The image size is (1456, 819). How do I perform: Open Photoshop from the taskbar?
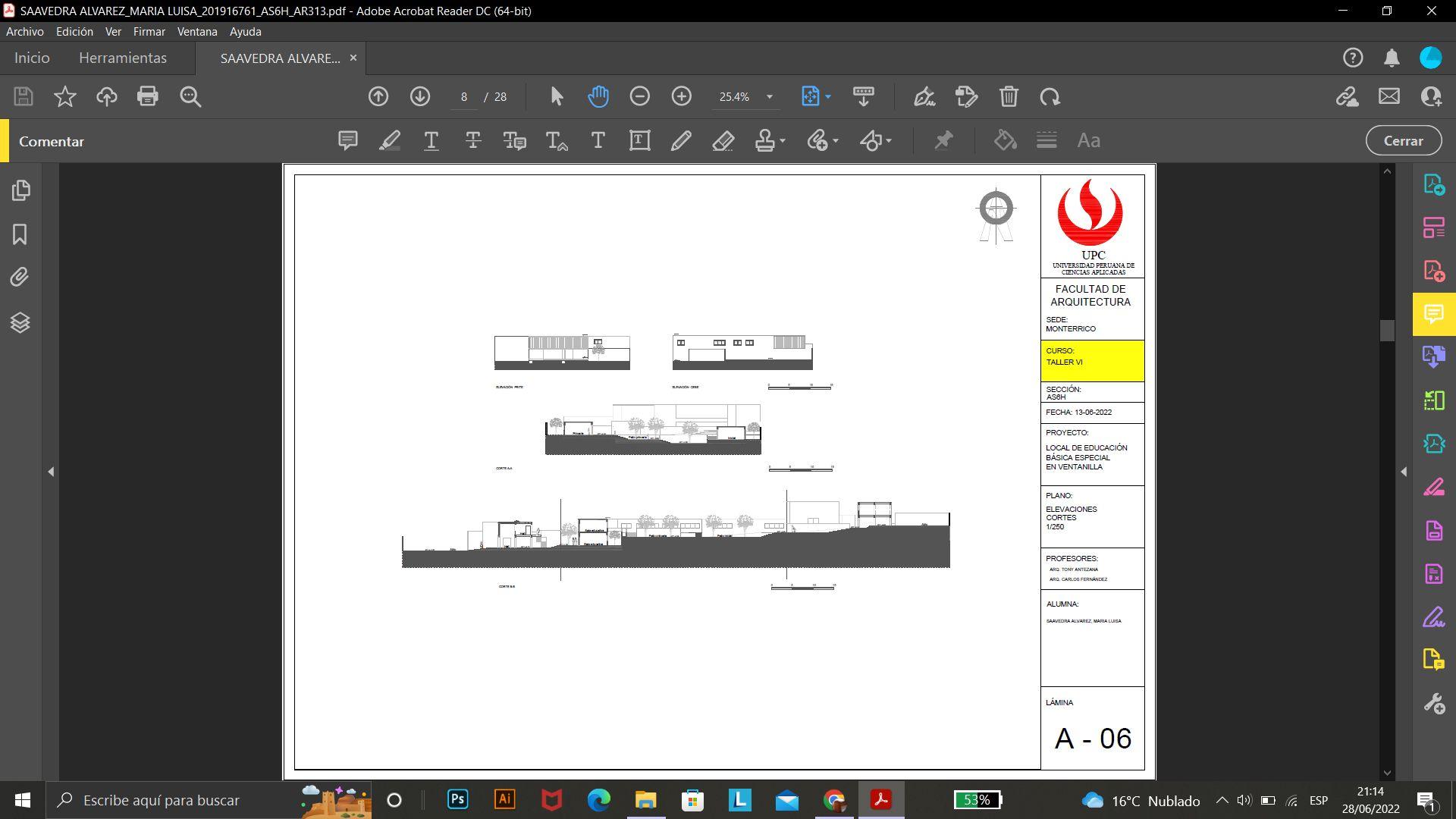[457, 800]
